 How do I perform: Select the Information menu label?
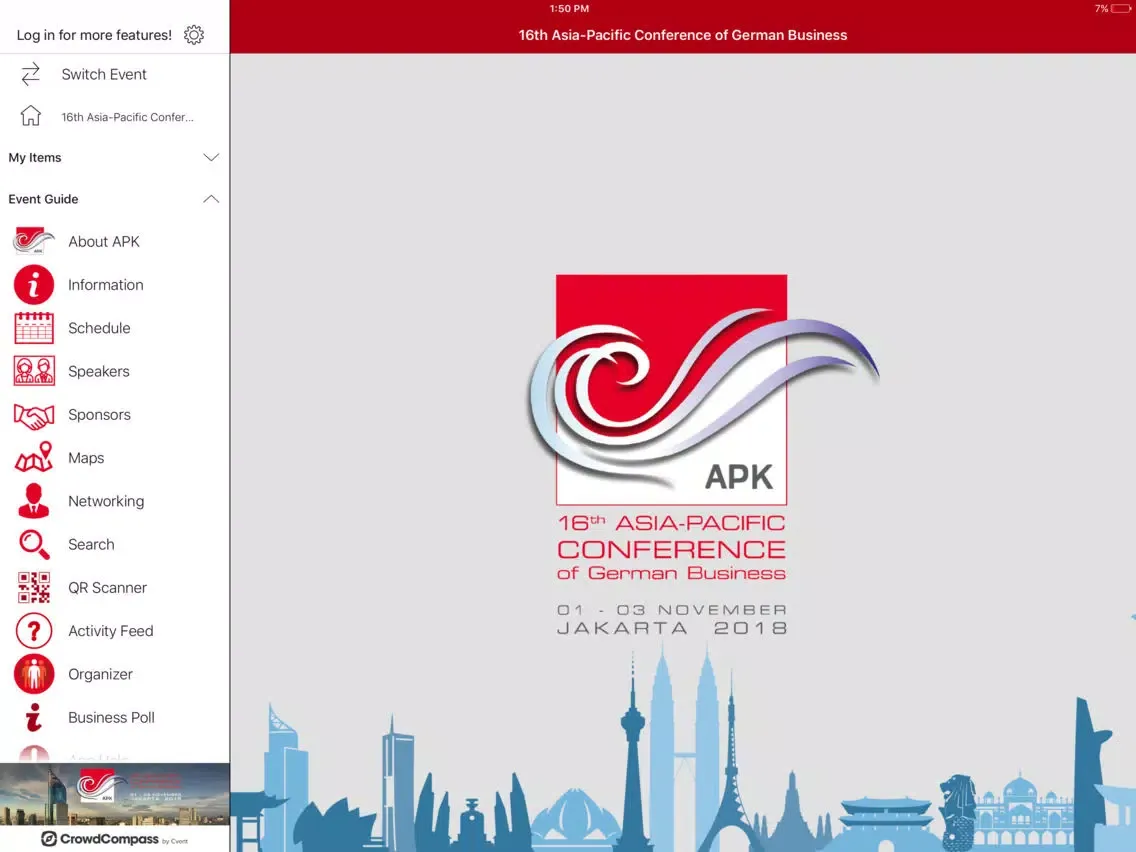[106, 285]
